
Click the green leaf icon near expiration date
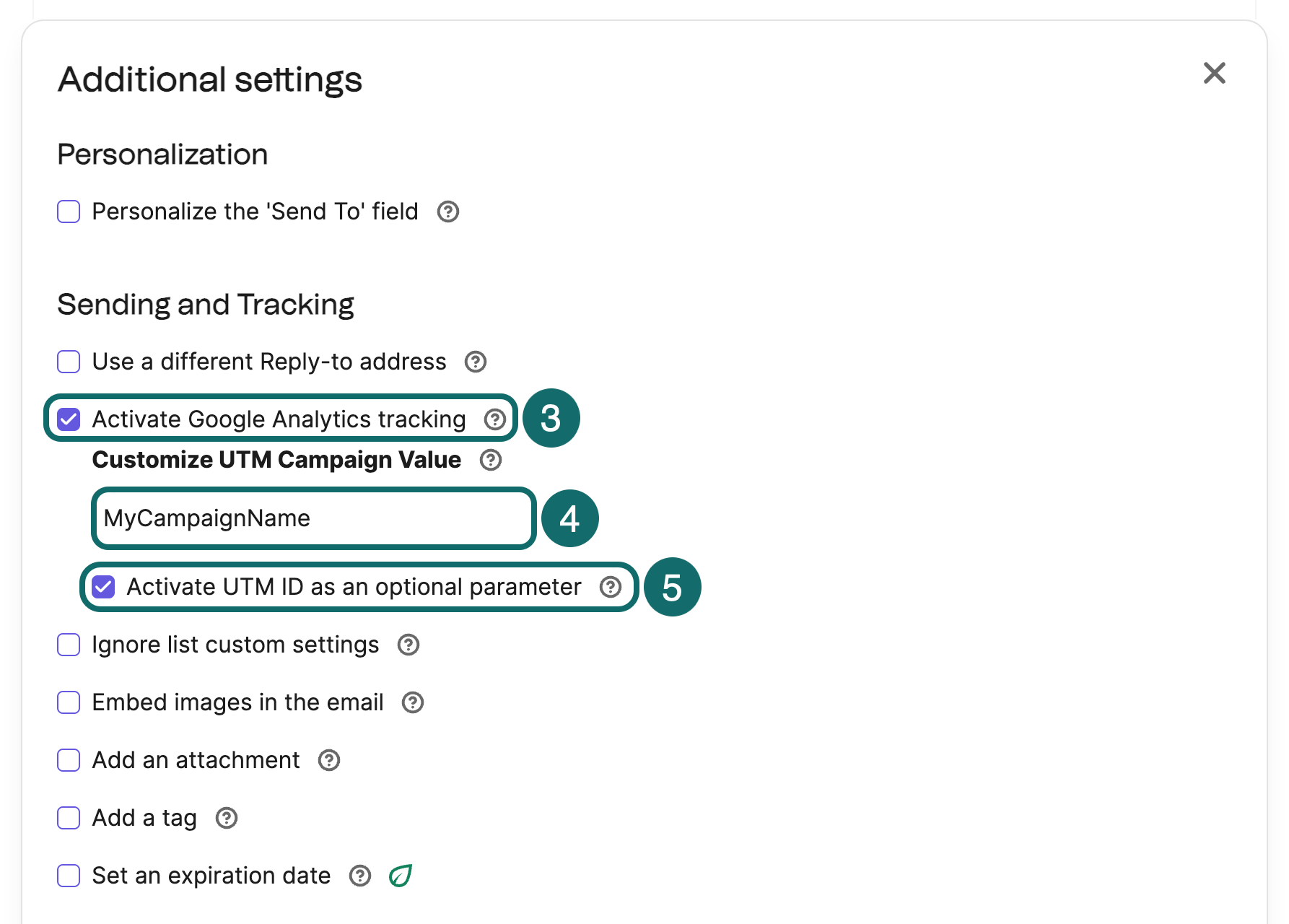pyautogui.click(x=401, y=876)
